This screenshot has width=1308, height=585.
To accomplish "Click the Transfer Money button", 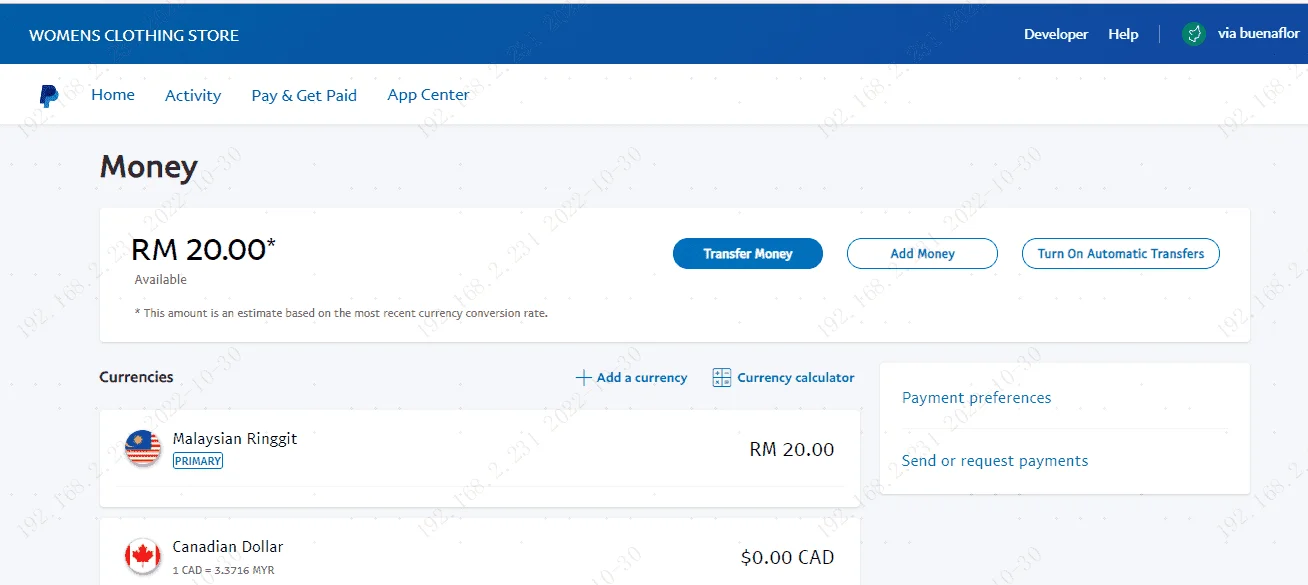I will pyautogui.click(x=748, y=254).
